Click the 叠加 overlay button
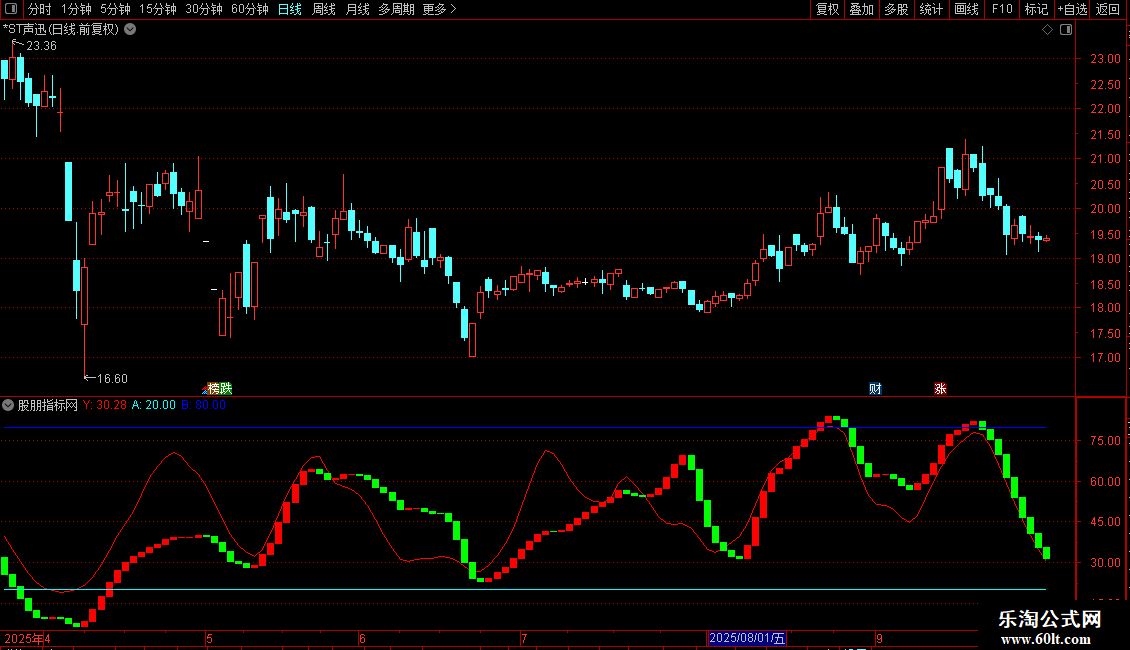This screenshot has height=650, width=1130. 861,9
